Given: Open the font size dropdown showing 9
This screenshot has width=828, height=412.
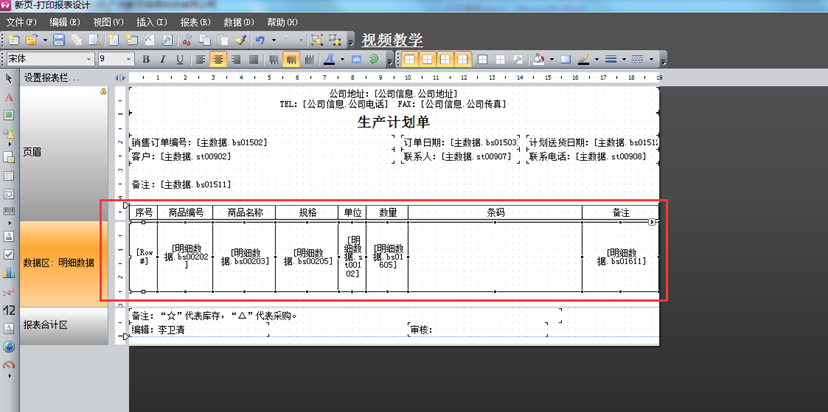Looking at the screenshot, I should coord(131,59).
